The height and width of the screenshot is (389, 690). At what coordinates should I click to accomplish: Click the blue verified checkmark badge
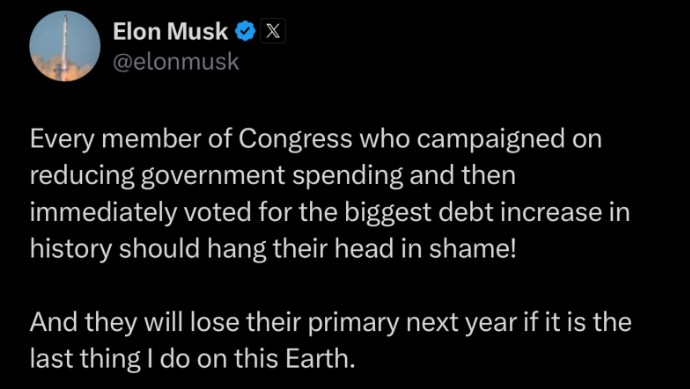246,32
